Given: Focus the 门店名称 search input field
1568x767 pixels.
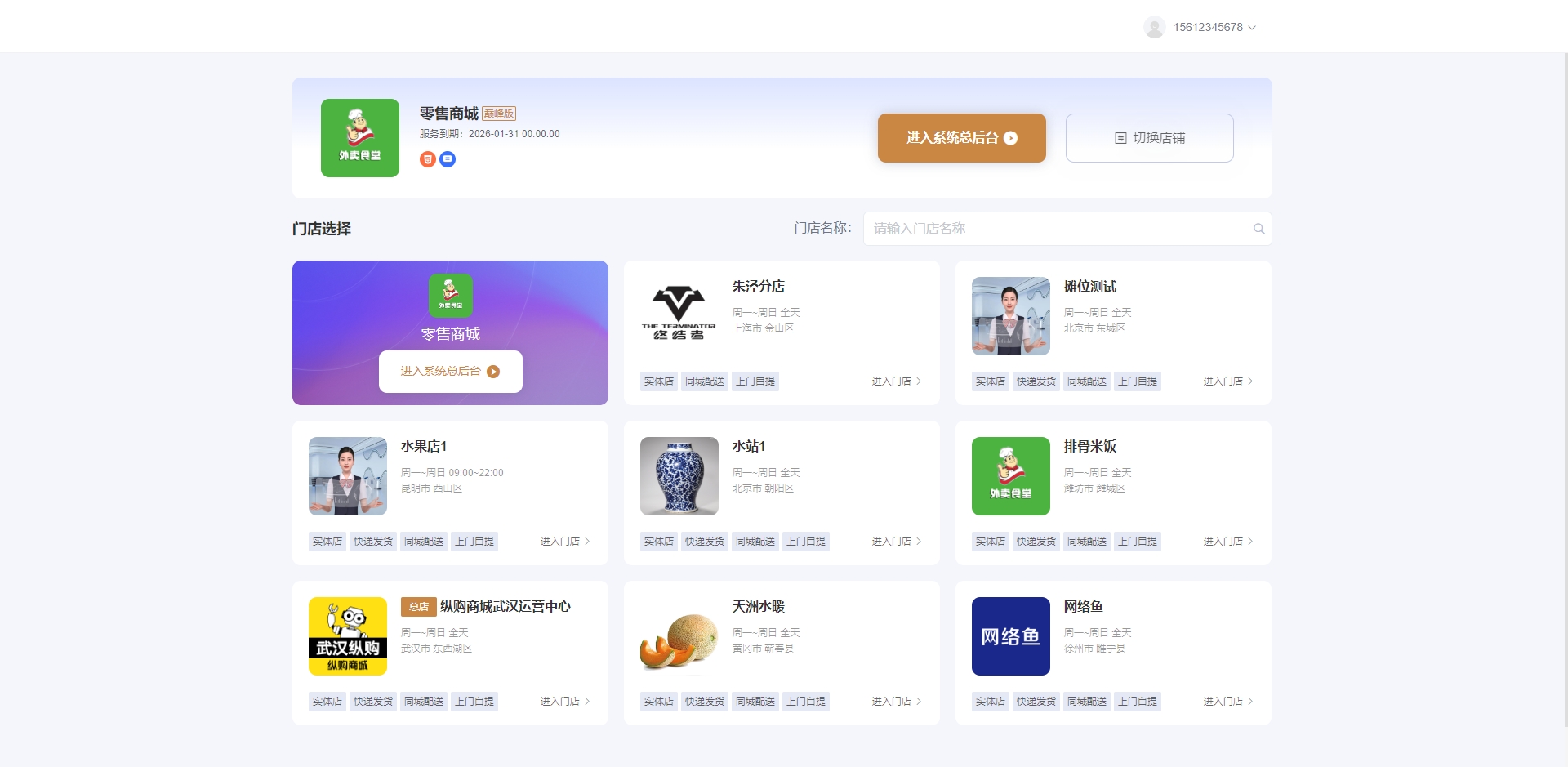Looking at the screenshot, I should pos(1058,229).
